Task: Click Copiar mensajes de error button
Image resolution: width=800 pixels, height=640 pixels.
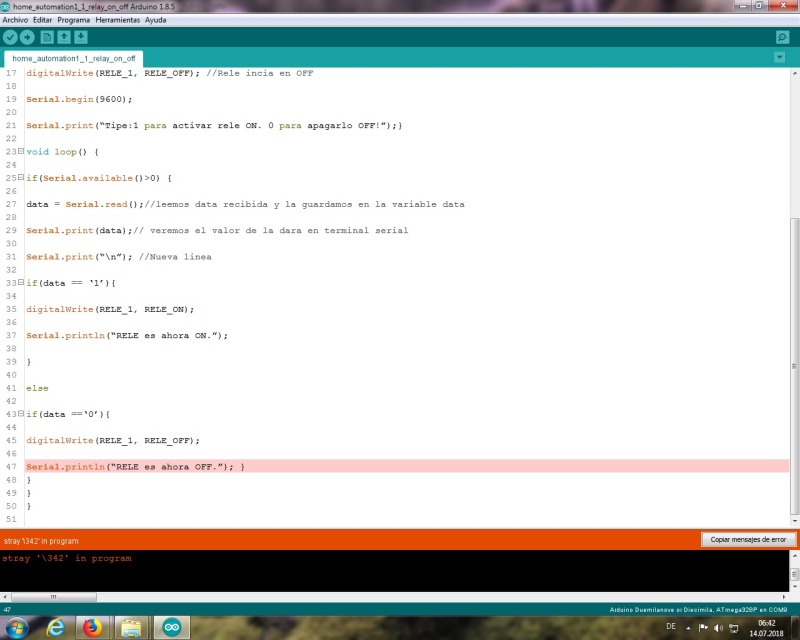Action: 748,539
